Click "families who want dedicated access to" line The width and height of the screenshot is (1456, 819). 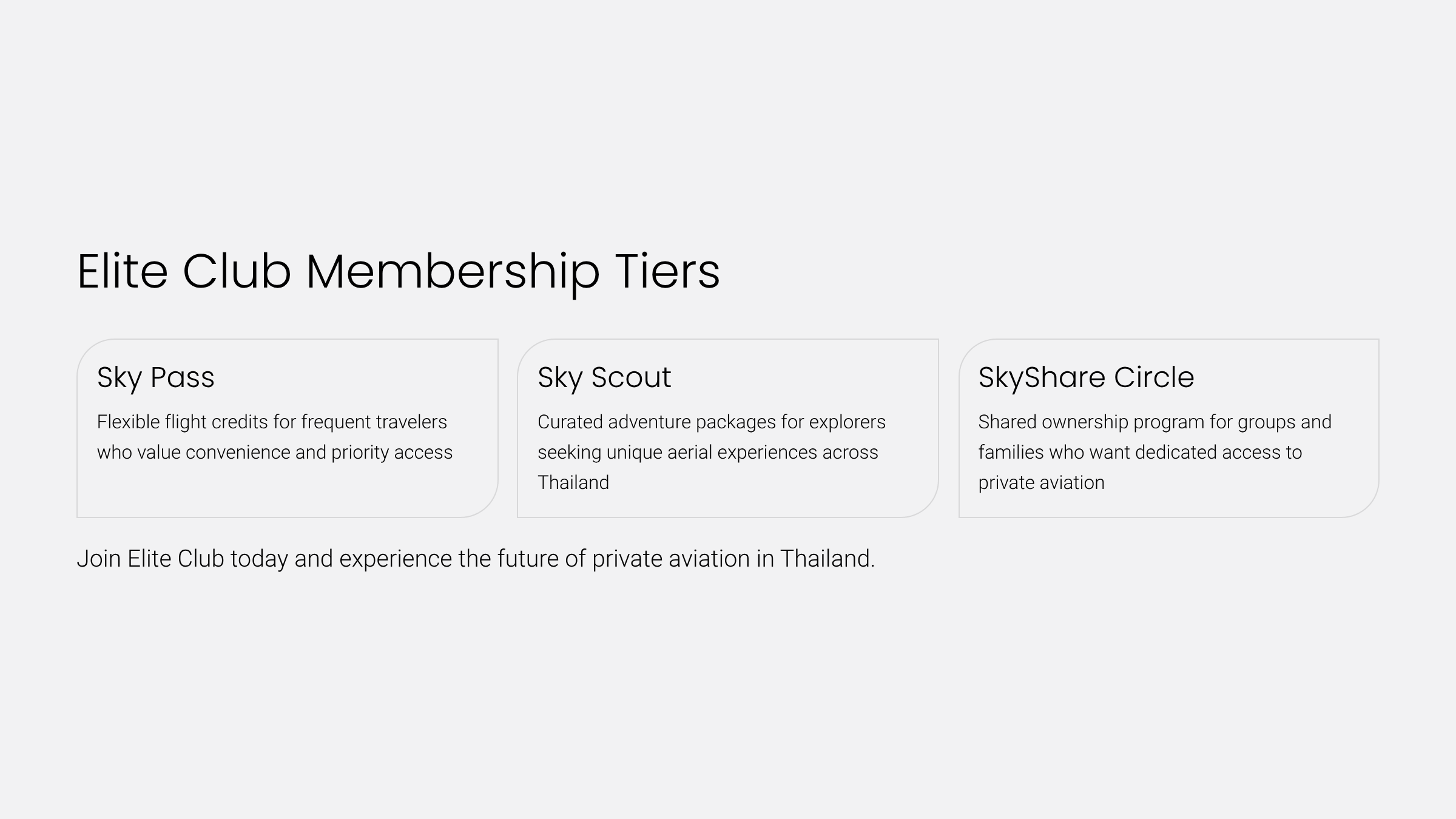click(x=1140, y=453)
